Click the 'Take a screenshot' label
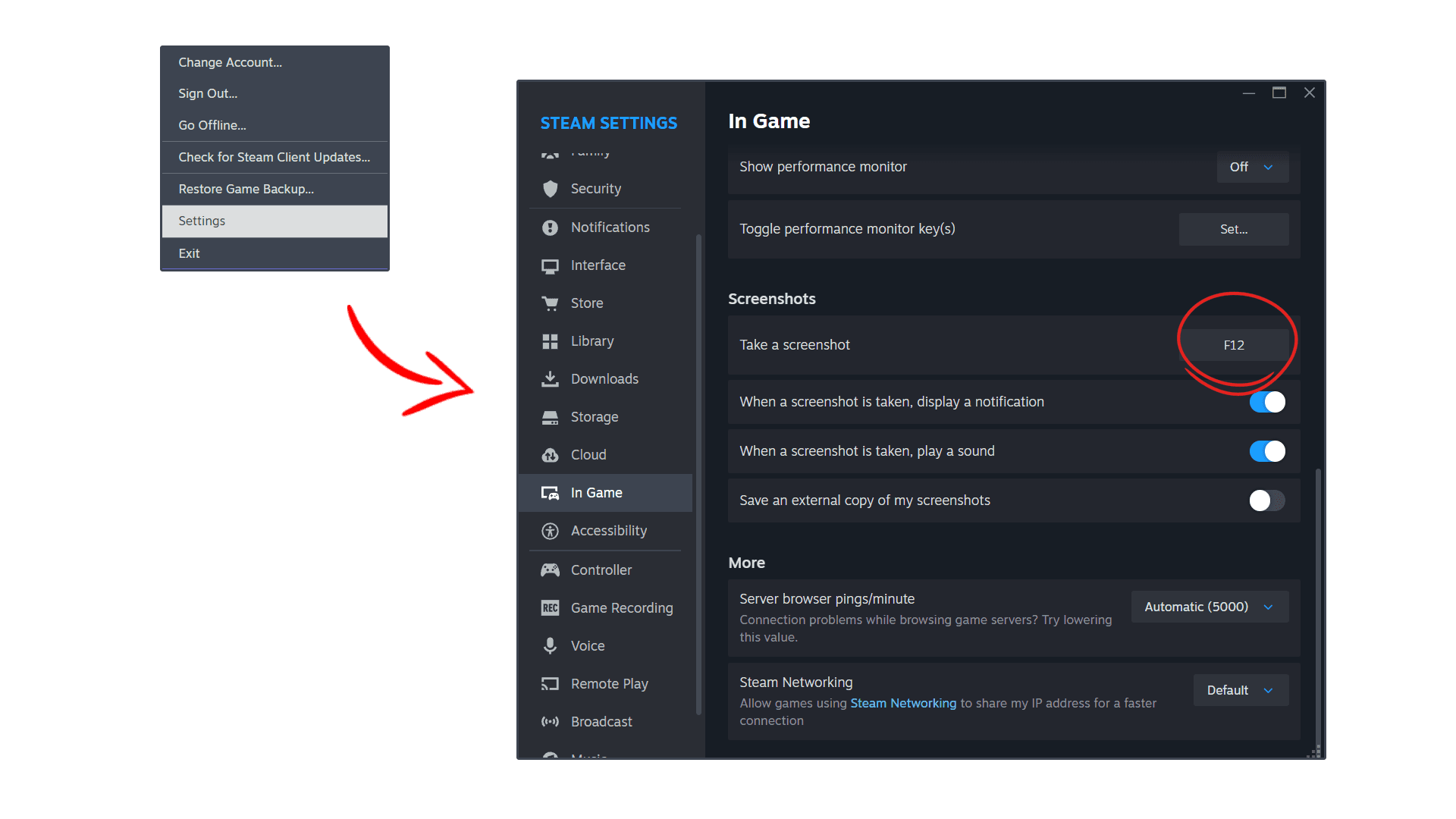Screen dimensions: 1456x819 tap(795, 345)
